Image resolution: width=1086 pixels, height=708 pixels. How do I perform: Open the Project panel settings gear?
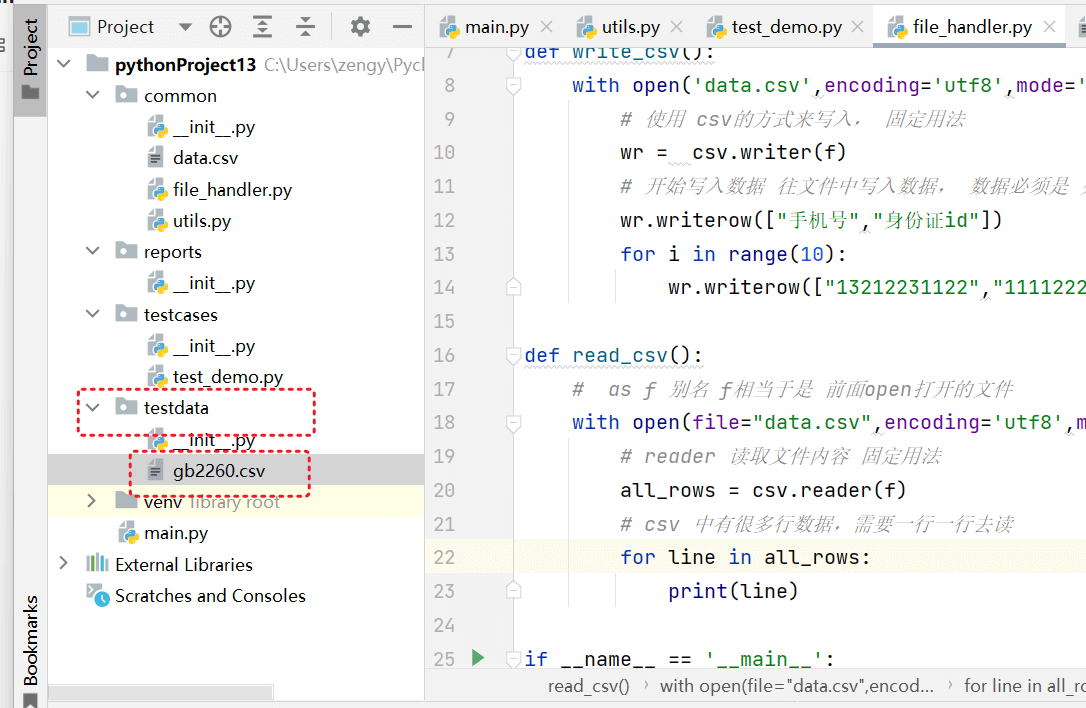pyautogui.click(x=360, y=27)
